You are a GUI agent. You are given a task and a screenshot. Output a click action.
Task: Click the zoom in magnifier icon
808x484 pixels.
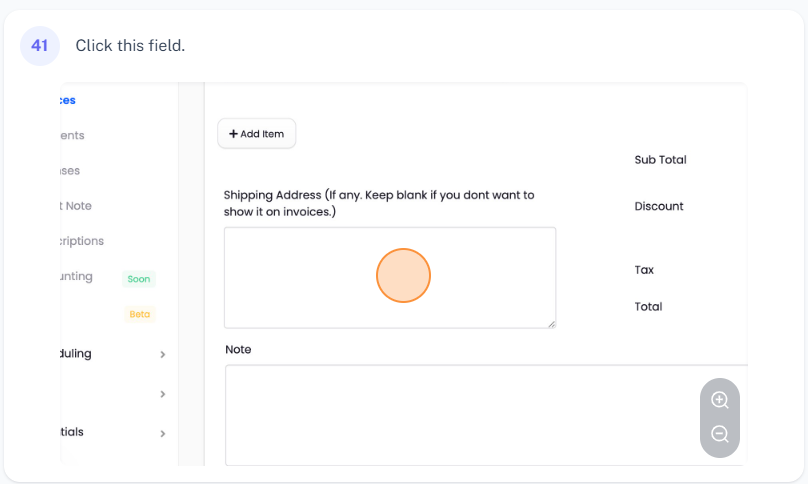(x=719, y=400)
